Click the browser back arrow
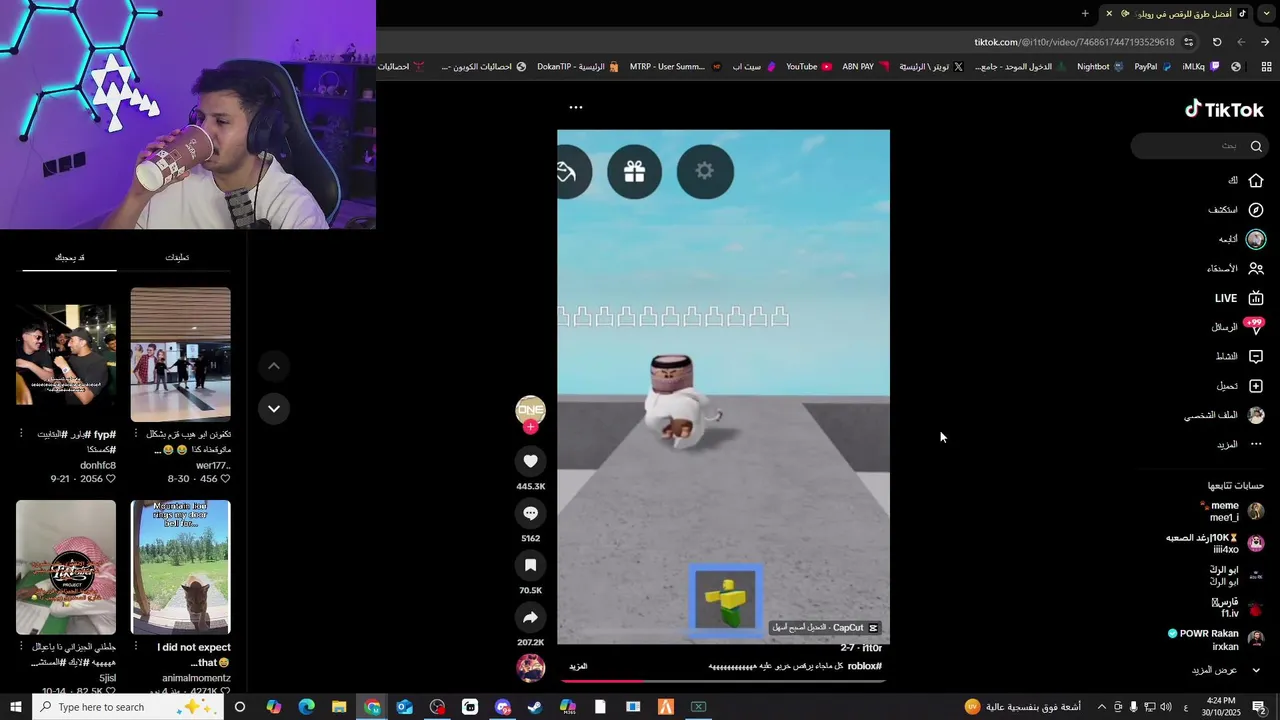This screenshot has height=720, width=1280. pyautogui.click(x=1265, y=42)
